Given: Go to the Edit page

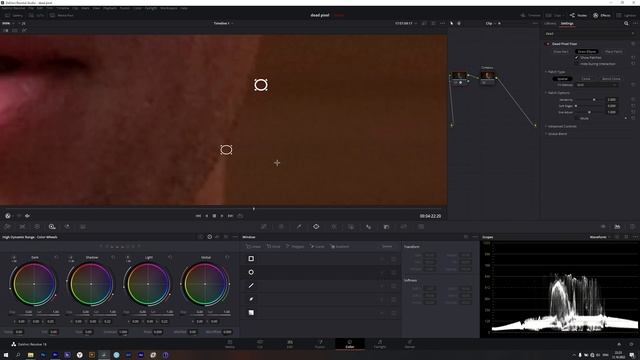Looking at the screenshot, I should pos(290,344).
